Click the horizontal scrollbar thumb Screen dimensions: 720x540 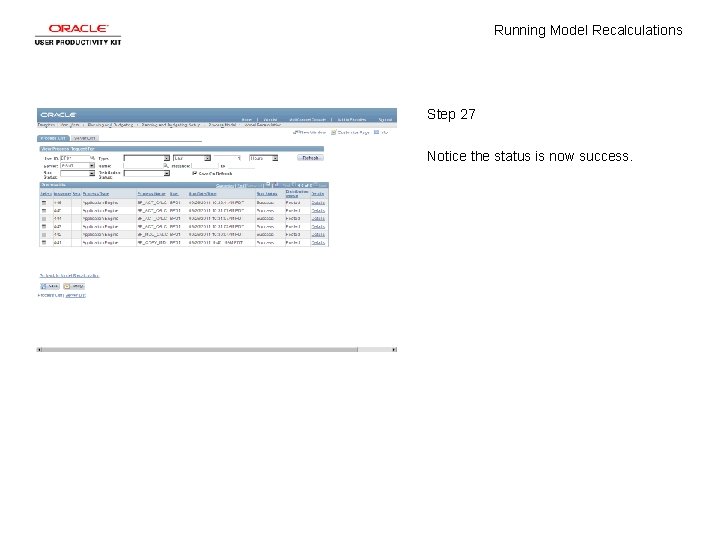point(200,350)
